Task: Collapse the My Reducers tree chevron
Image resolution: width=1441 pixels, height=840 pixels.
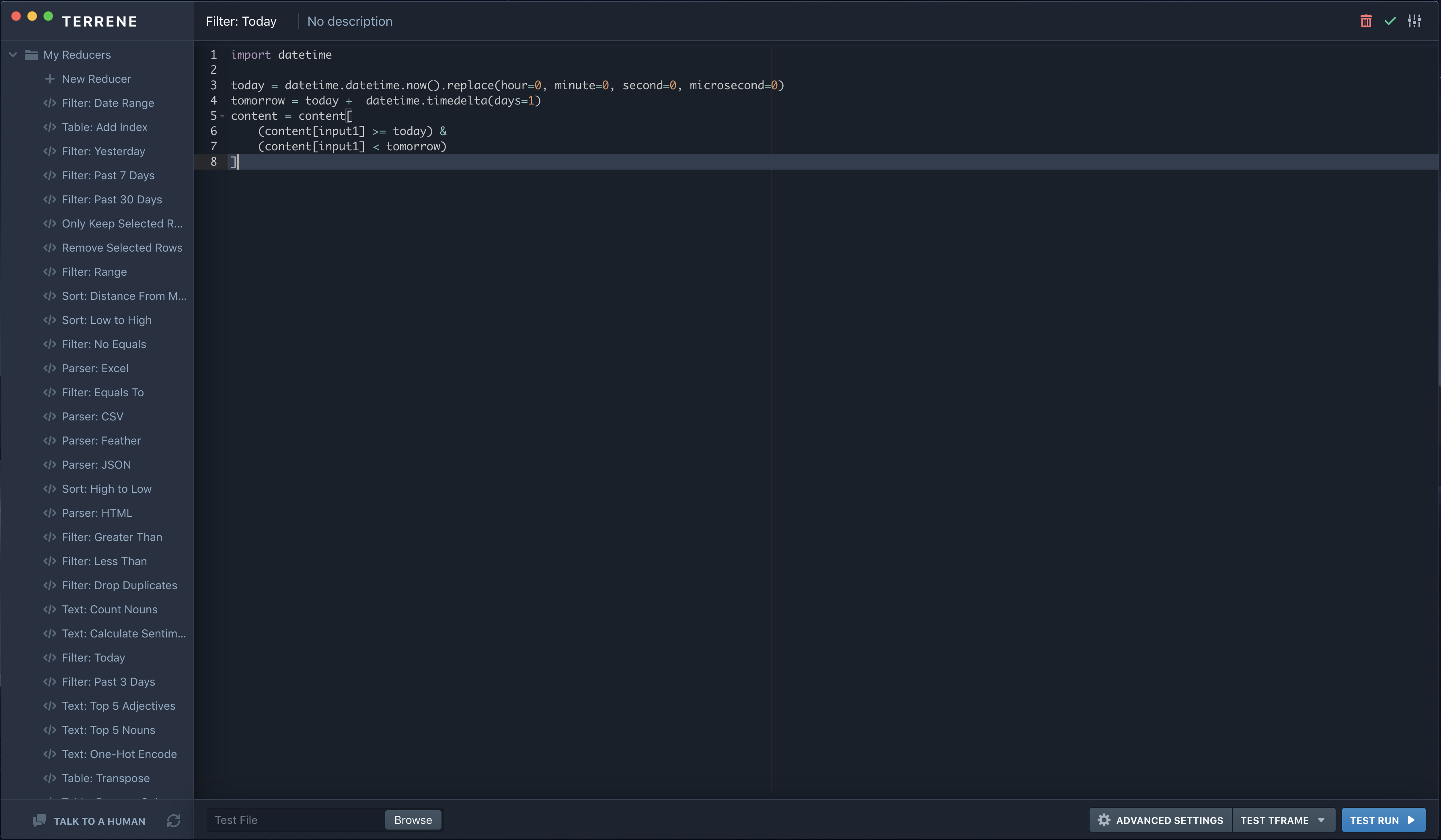Action: (x=12, y=55)
